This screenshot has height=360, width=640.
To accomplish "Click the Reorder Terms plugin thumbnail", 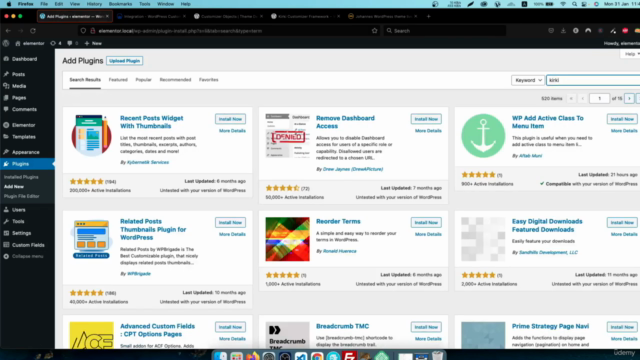I will [x=287, y=239].
